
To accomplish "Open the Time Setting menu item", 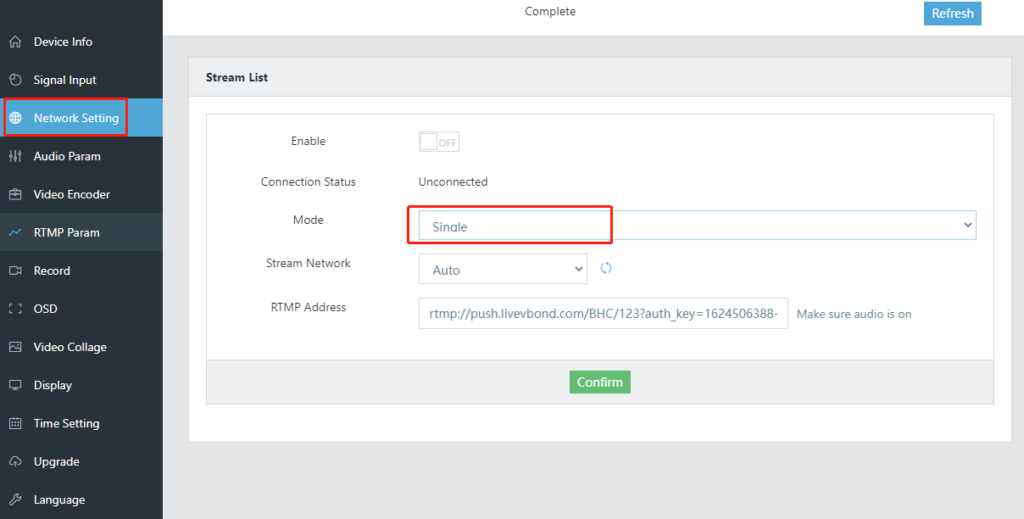I will pos(66,424).
